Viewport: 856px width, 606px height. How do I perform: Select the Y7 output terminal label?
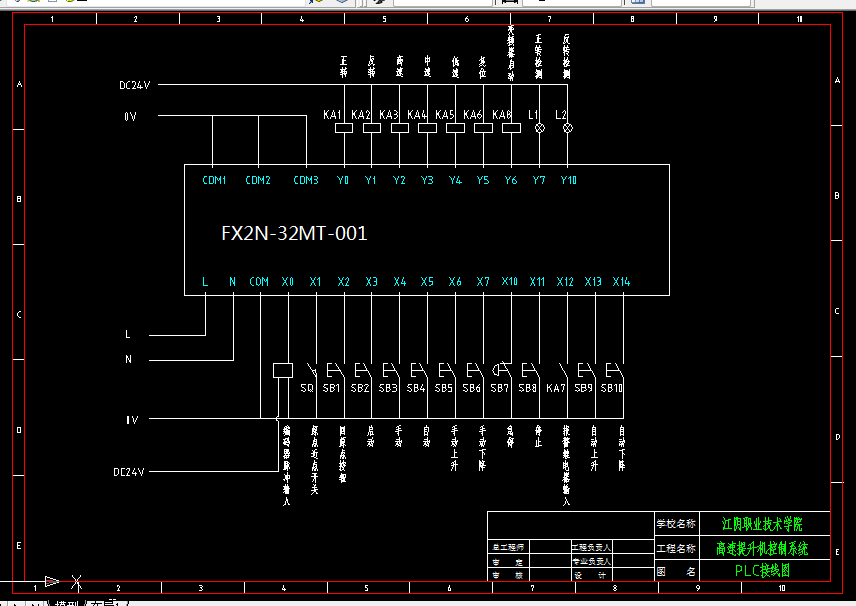539,180
